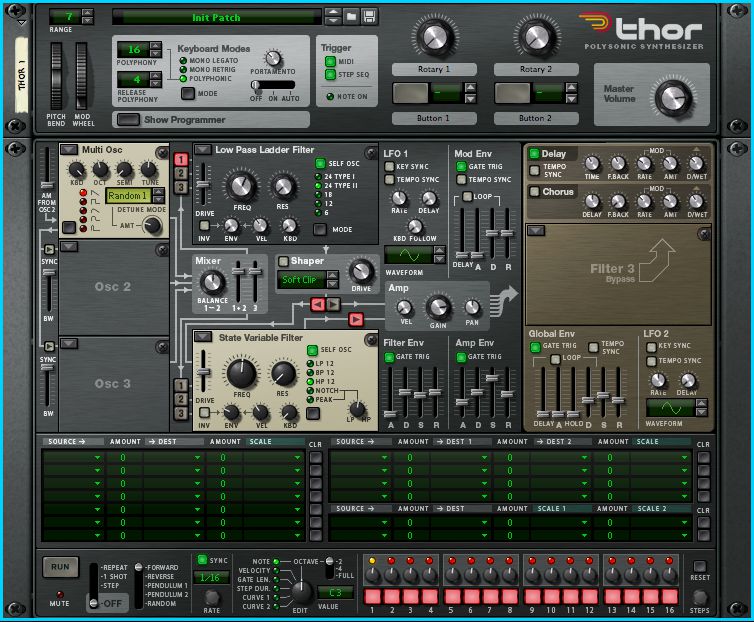This screenshot has height=622, width=754.
Task: Click first row CLR button in left matrix
Action: 315,457
